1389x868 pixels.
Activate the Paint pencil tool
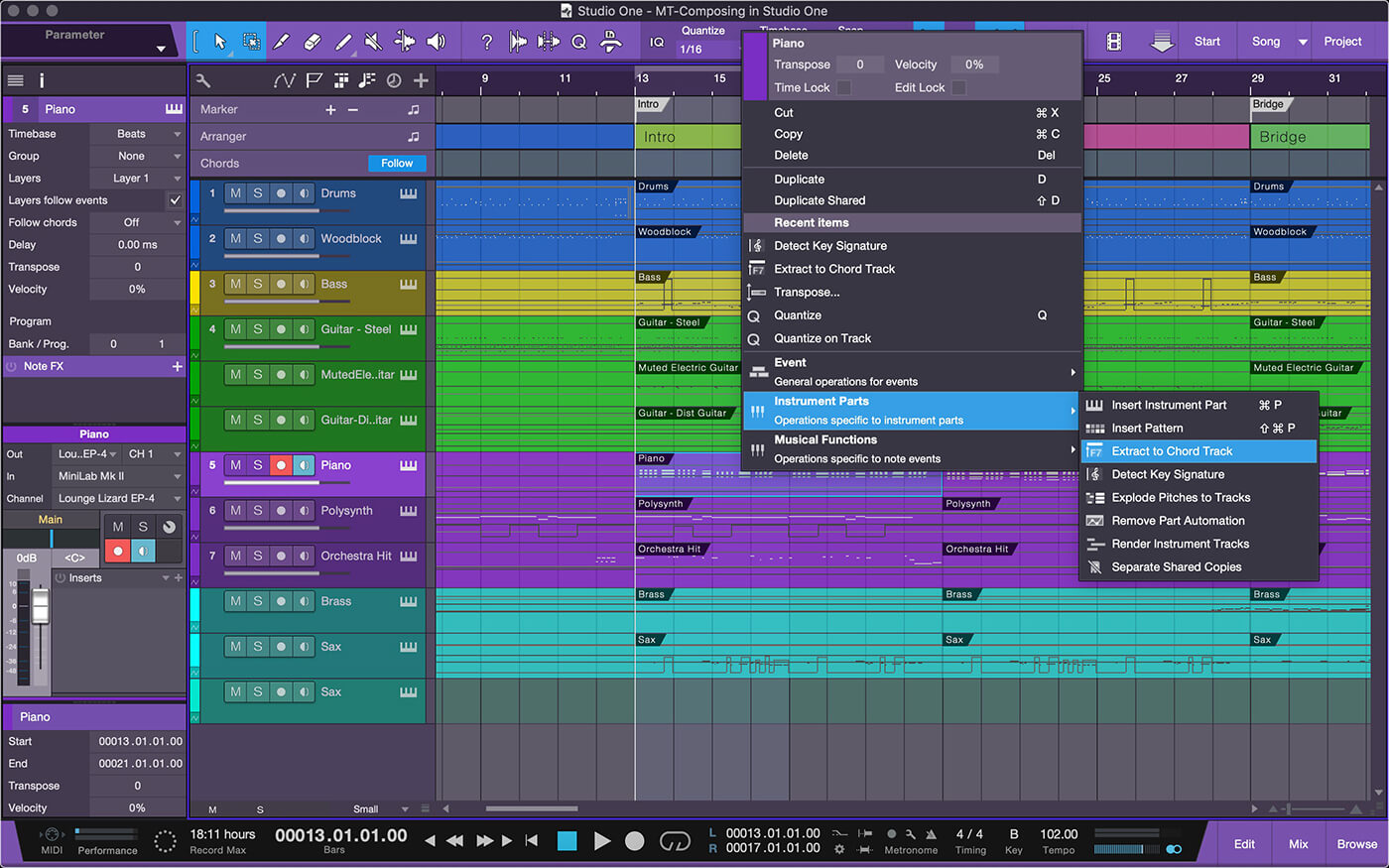[343, 42]
